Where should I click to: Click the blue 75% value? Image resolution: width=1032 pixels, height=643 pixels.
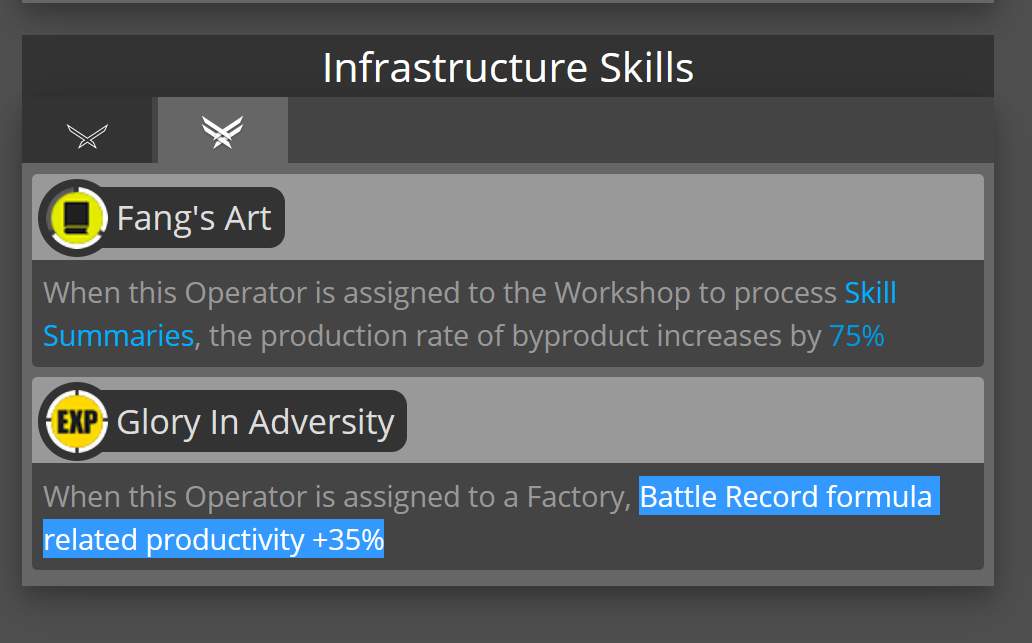coord(856,336)
